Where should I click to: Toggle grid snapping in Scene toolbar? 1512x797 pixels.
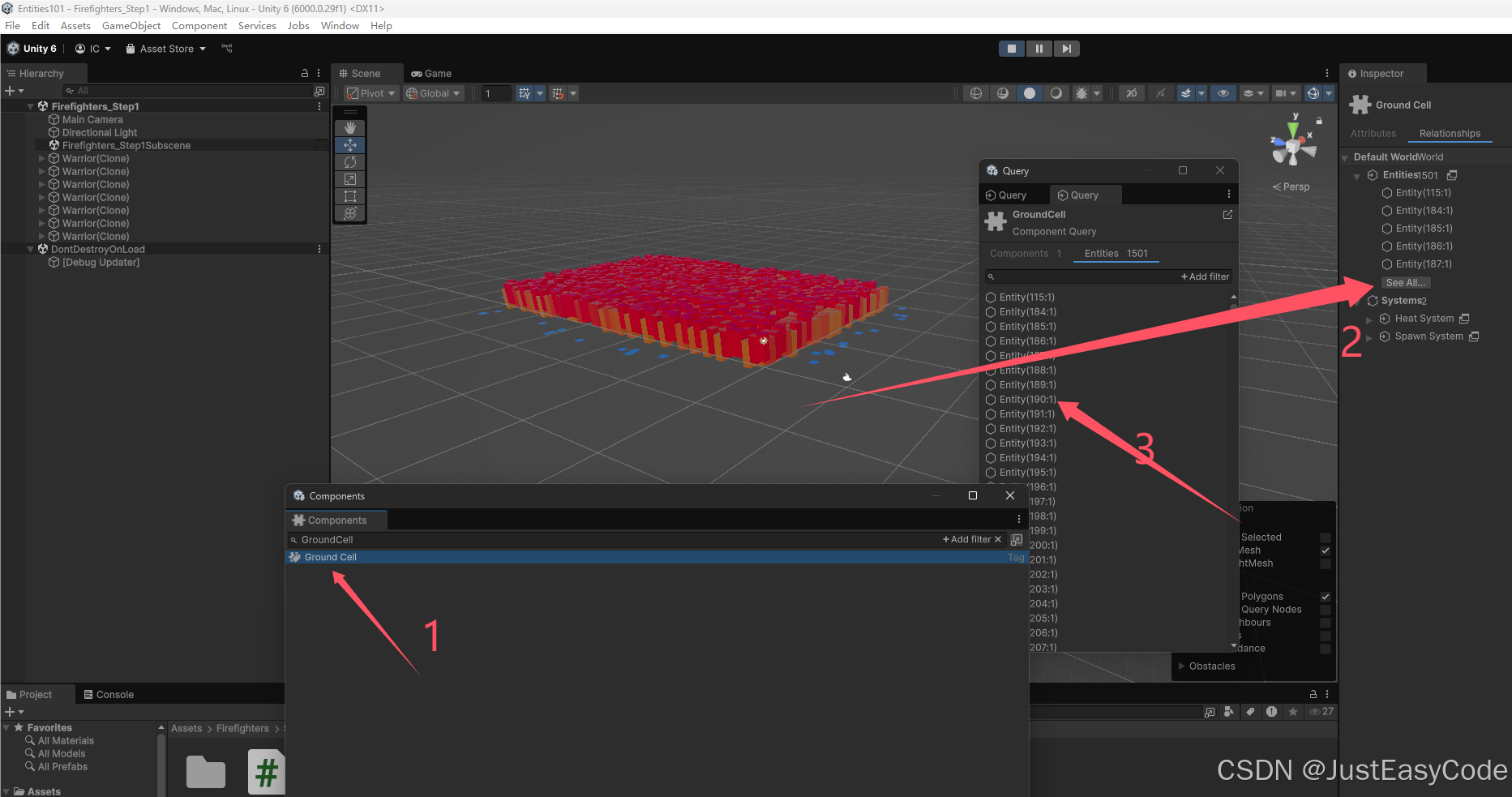click(x=525, y=93)
